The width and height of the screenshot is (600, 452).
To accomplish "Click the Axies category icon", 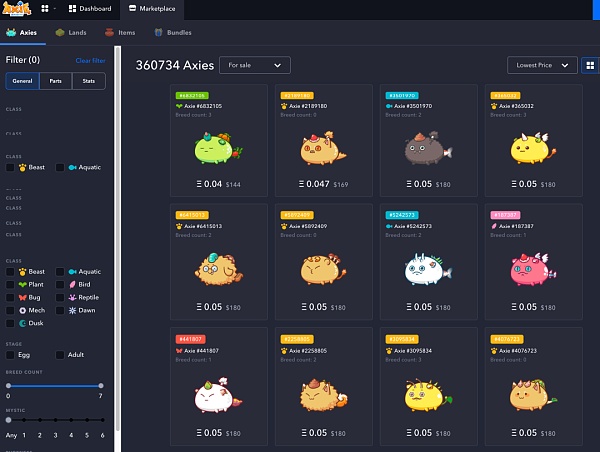I will click(x=11, y=33).
